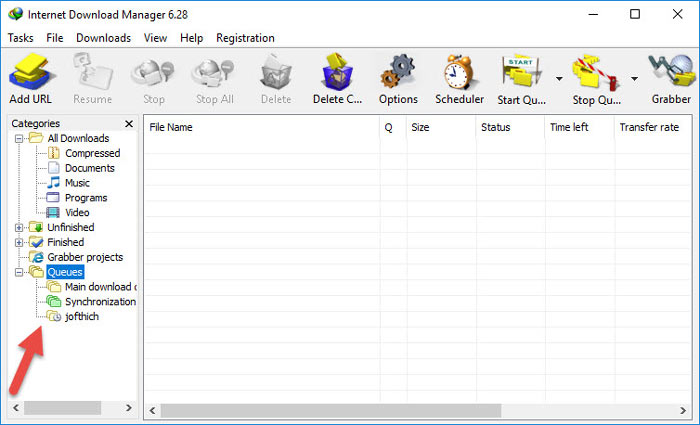Select the All Downloads category
700x425 pixels.
pos(78,138)
